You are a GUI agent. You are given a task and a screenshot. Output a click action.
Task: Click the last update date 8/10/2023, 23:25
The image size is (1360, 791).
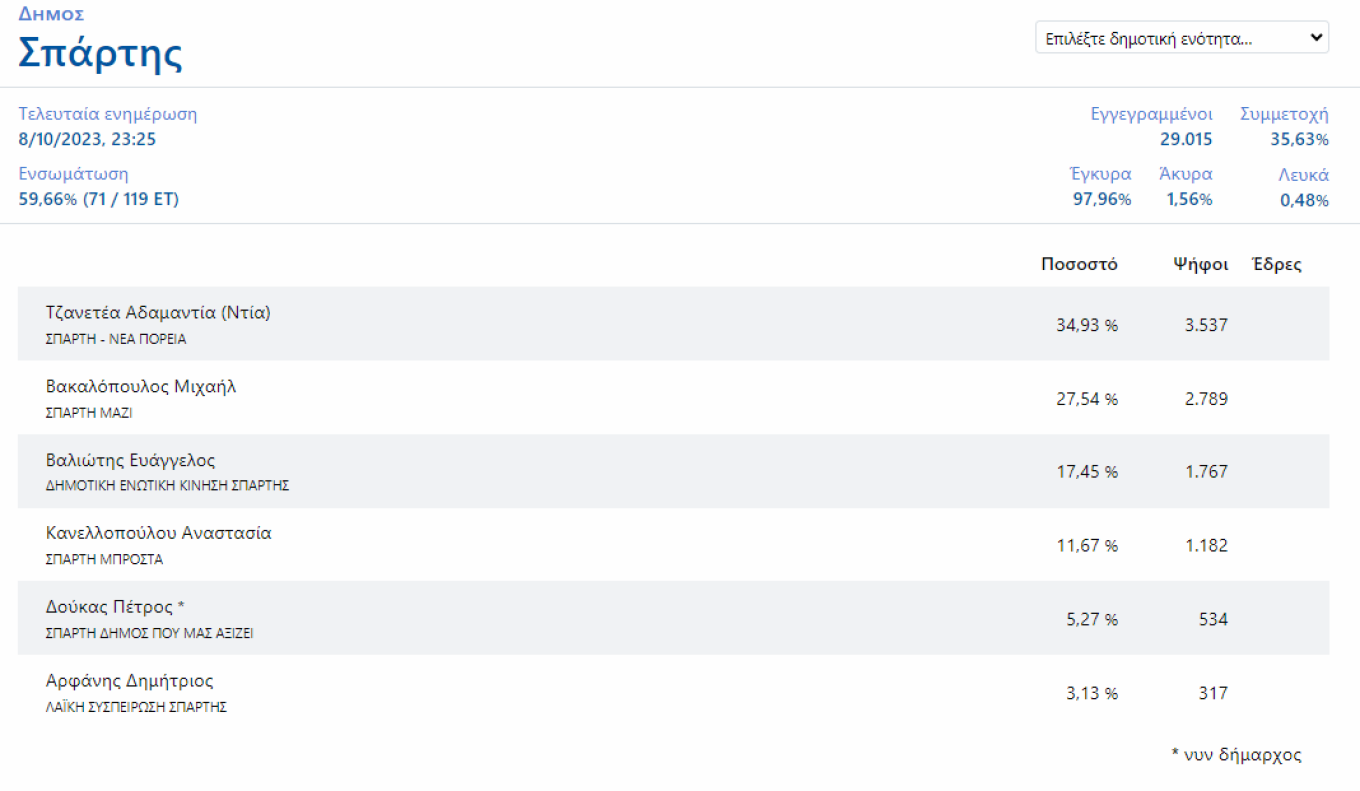coord(87,139)
